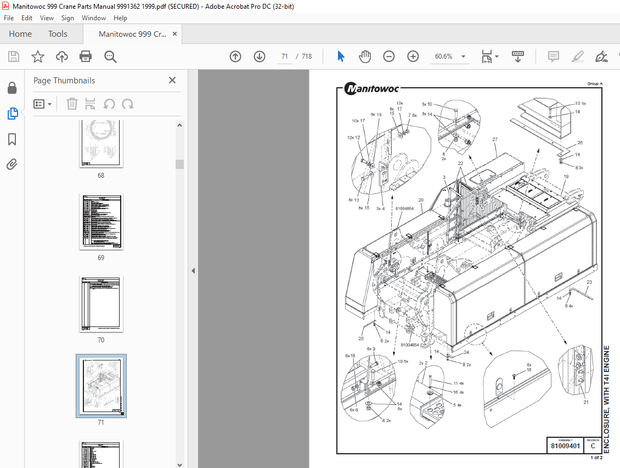The width and height of the screenshot is (620, 468).
Task: Click the Save file icon
Action: pyautogui.click(x=13, y=57)
